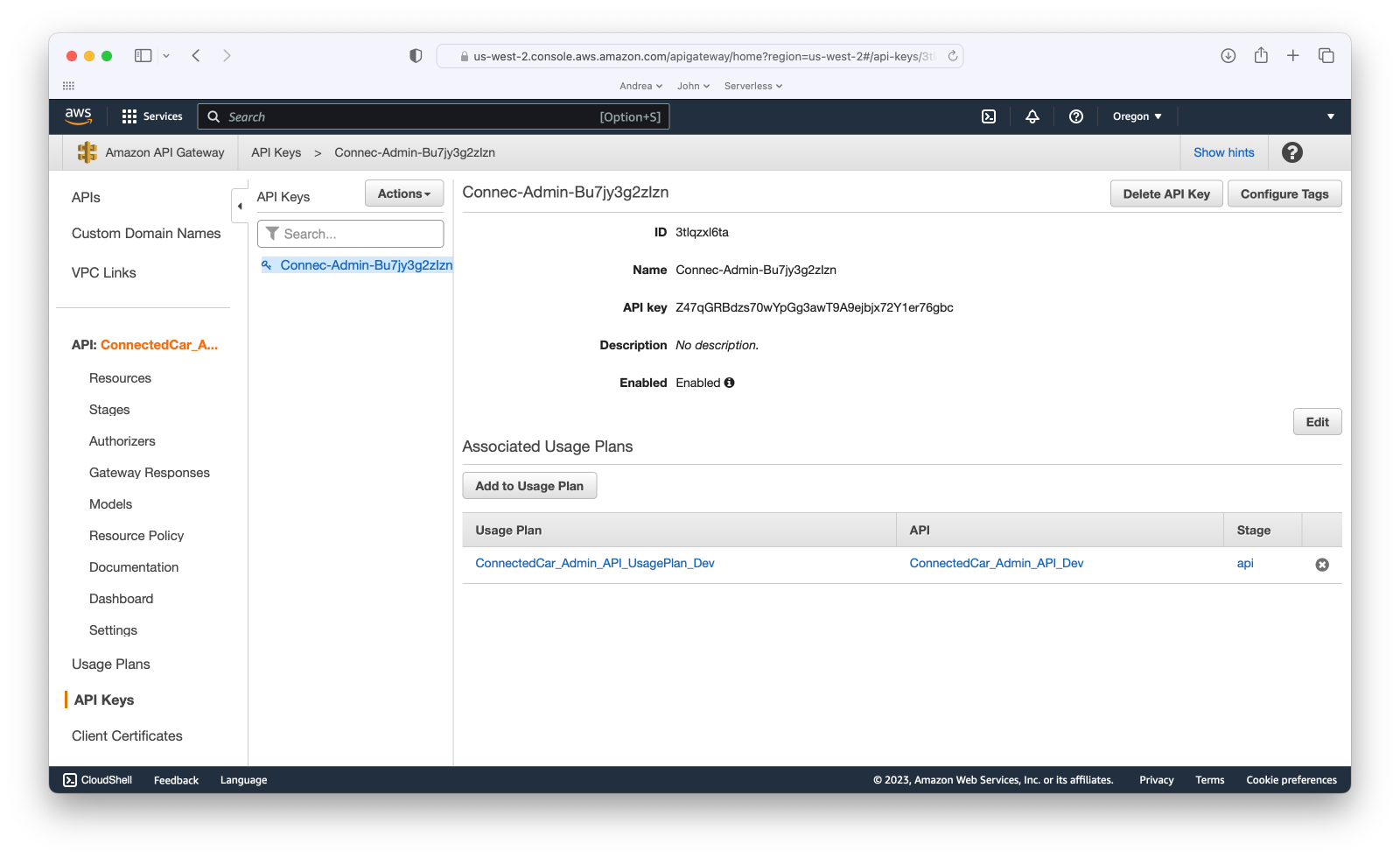Open a new tab with the plus icon
Viewport: 1400px width, 858px height.
point(1293,55)
